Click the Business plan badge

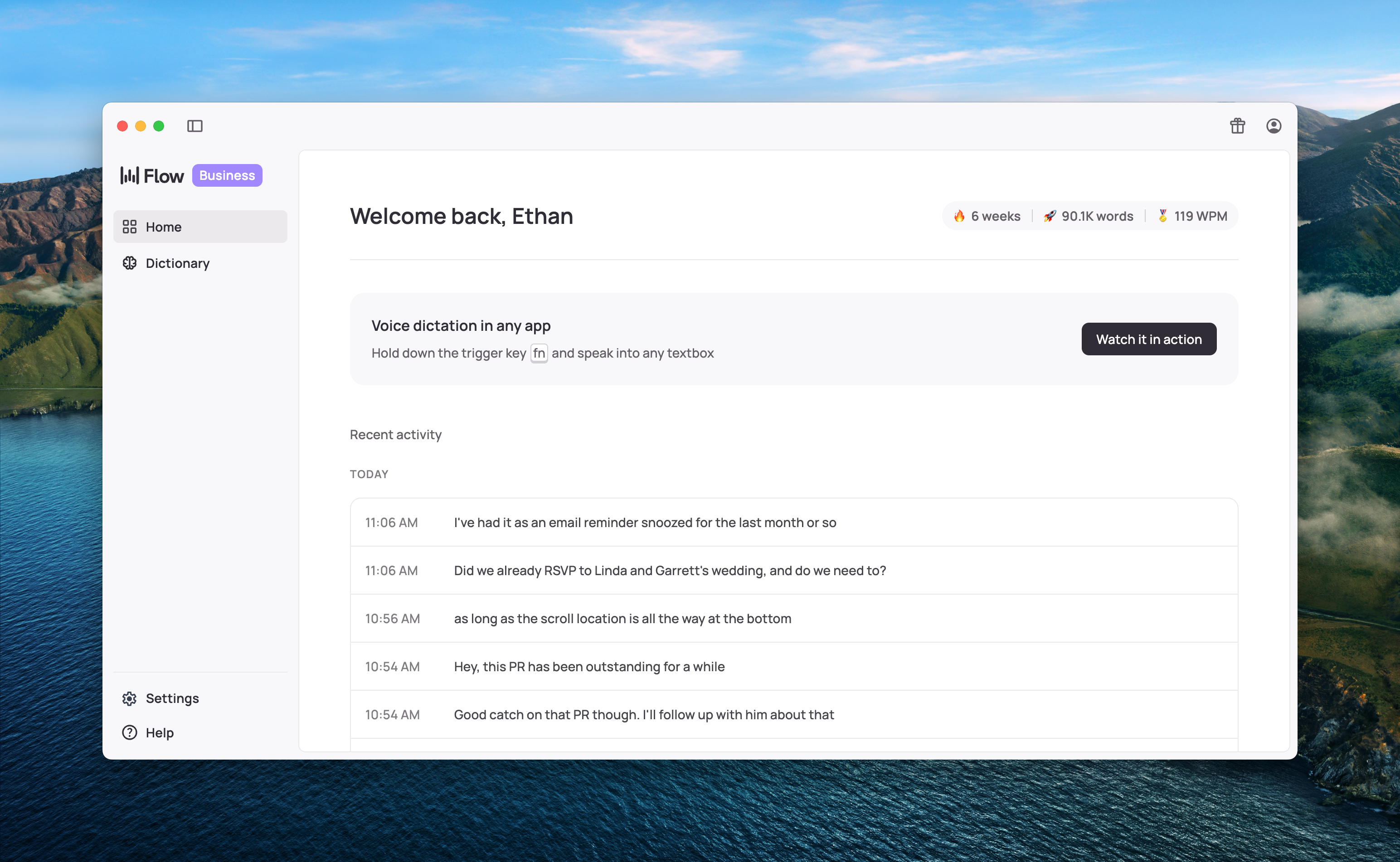(x=227, y=175)
